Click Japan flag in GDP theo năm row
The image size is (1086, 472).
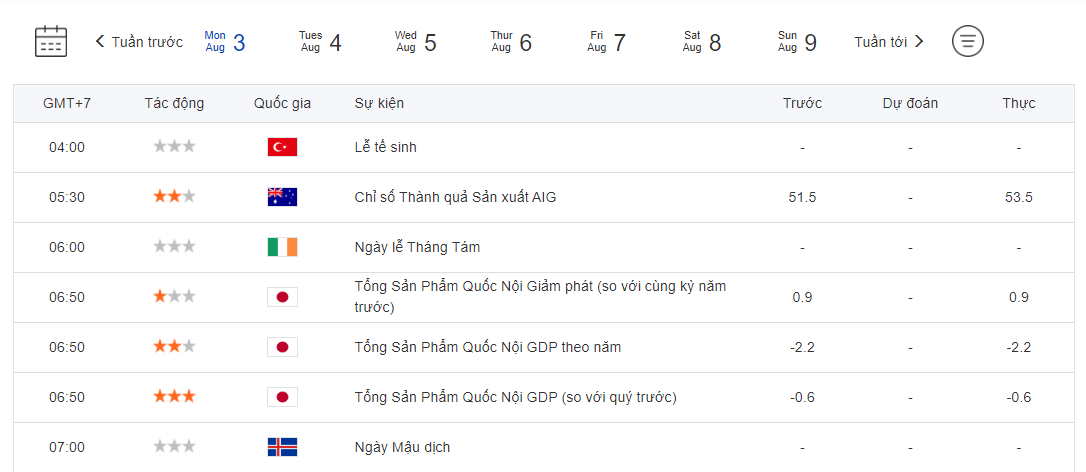point(282,347)
